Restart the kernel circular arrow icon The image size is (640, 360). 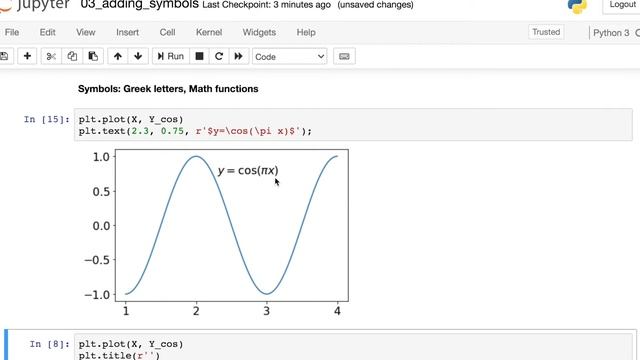tap(219, 56)
